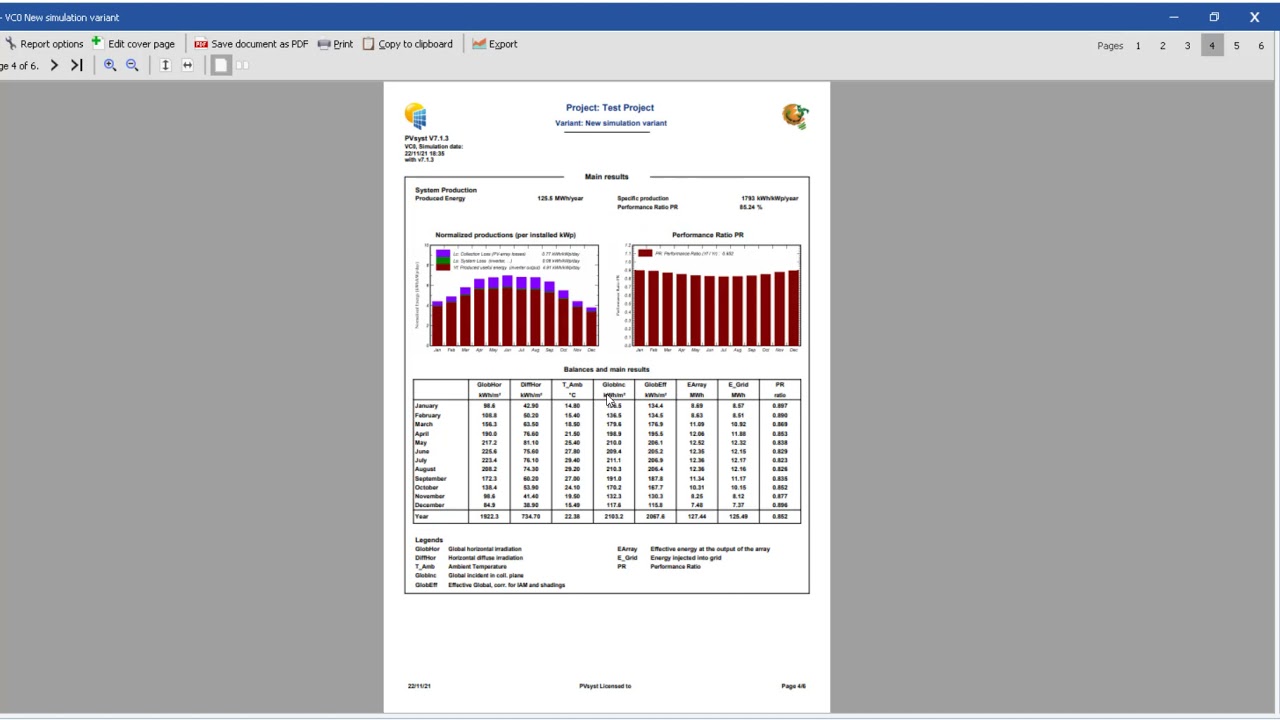The height and width of the screenshot is (720, 1280).
Task: Click 'Page 4/6' footer text
Action: tap(794, 686)
